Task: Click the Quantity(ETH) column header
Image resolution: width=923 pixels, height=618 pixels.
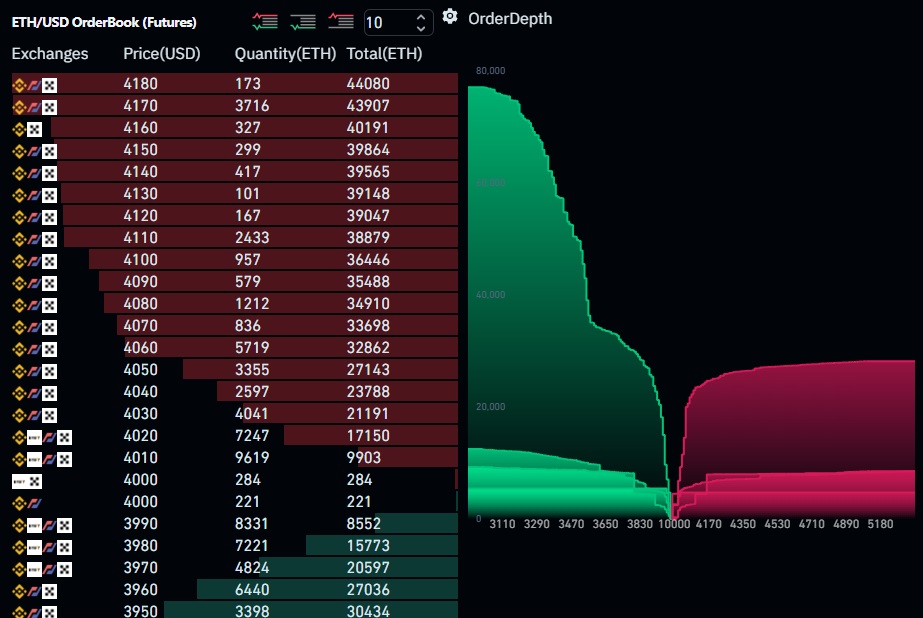Action: click(285, 54)
